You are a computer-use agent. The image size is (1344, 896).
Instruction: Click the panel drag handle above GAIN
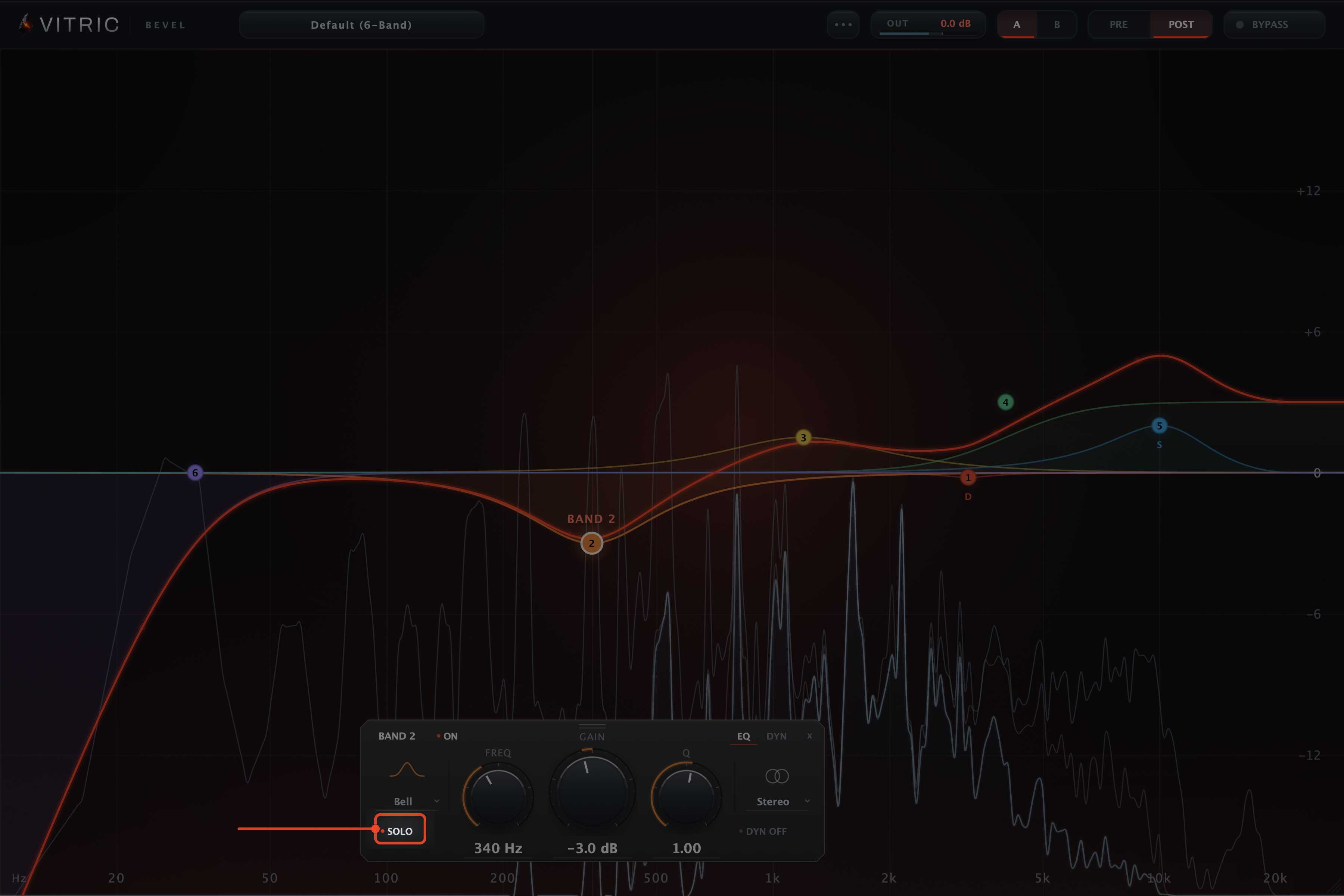[592, 726]
